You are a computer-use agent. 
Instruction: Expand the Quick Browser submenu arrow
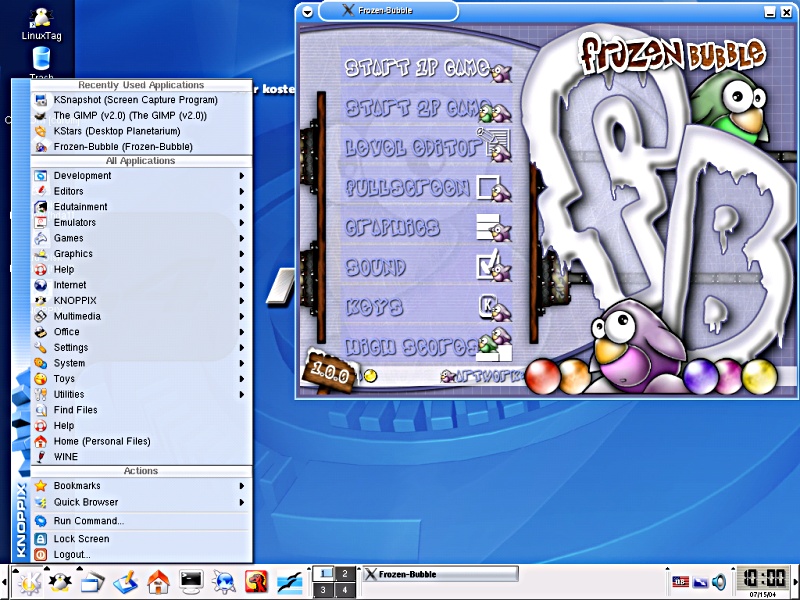coord(242,502)
